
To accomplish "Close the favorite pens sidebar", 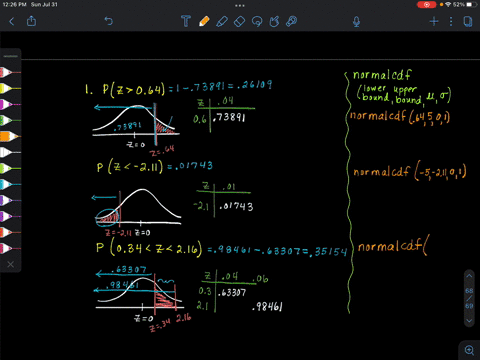I will (11, 264).
